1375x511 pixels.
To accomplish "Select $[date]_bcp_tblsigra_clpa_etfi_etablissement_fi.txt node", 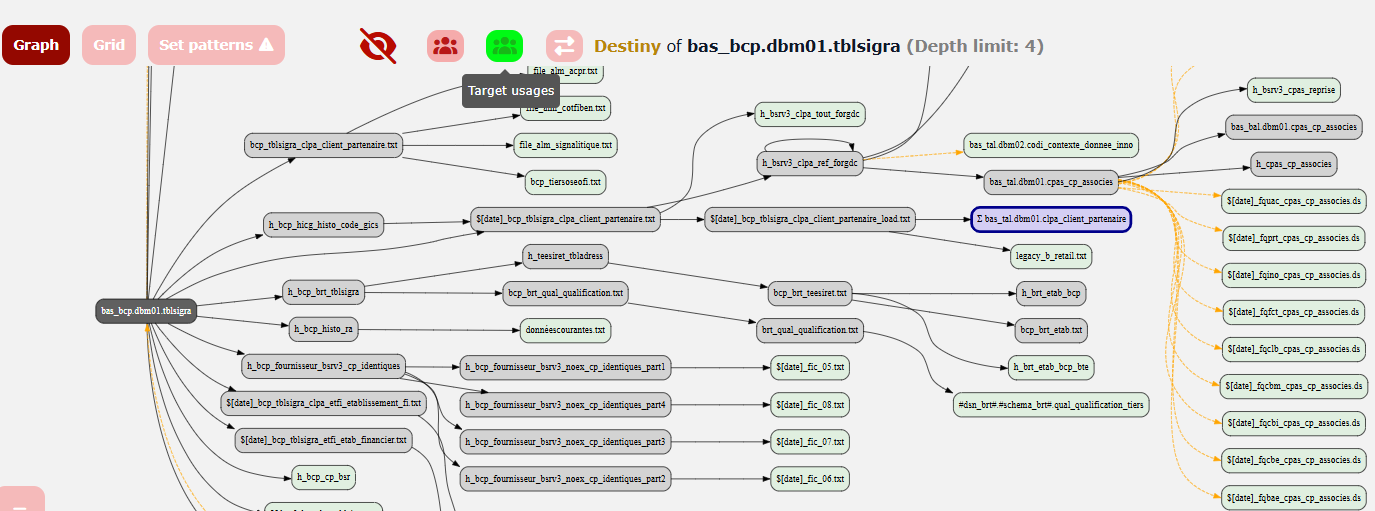I will (323, 403).
